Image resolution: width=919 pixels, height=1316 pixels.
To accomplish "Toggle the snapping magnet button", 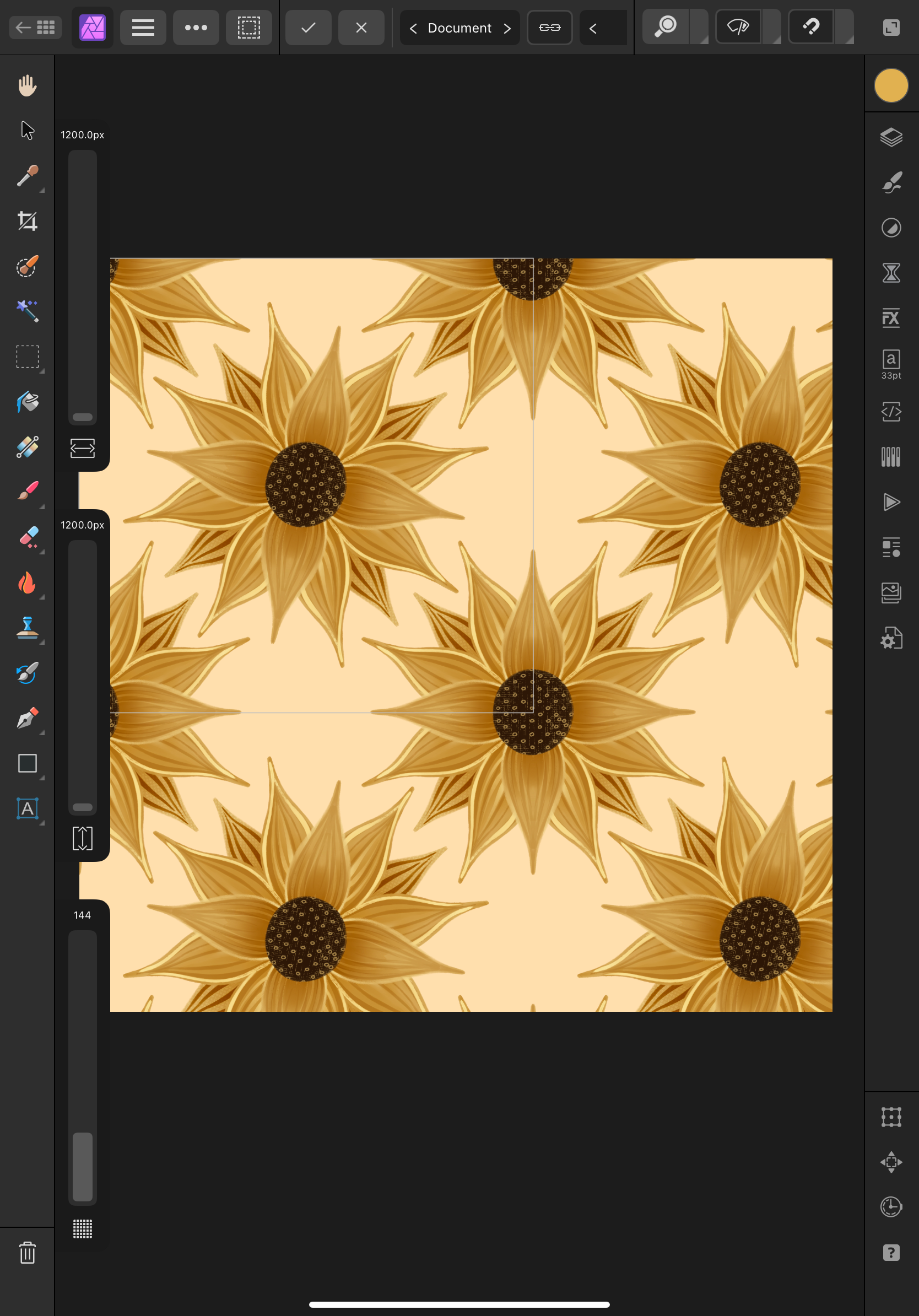I will 810,28.
